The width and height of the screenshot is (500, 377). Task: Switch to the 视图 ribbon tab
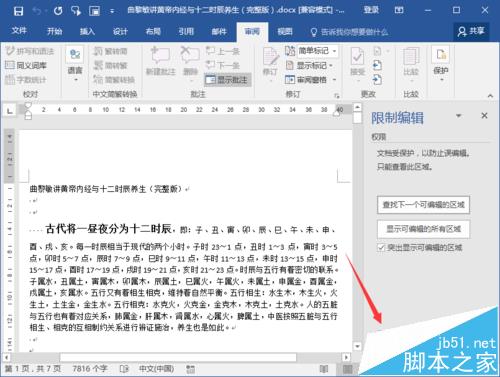pyautogui.click(x=285, y=32)
